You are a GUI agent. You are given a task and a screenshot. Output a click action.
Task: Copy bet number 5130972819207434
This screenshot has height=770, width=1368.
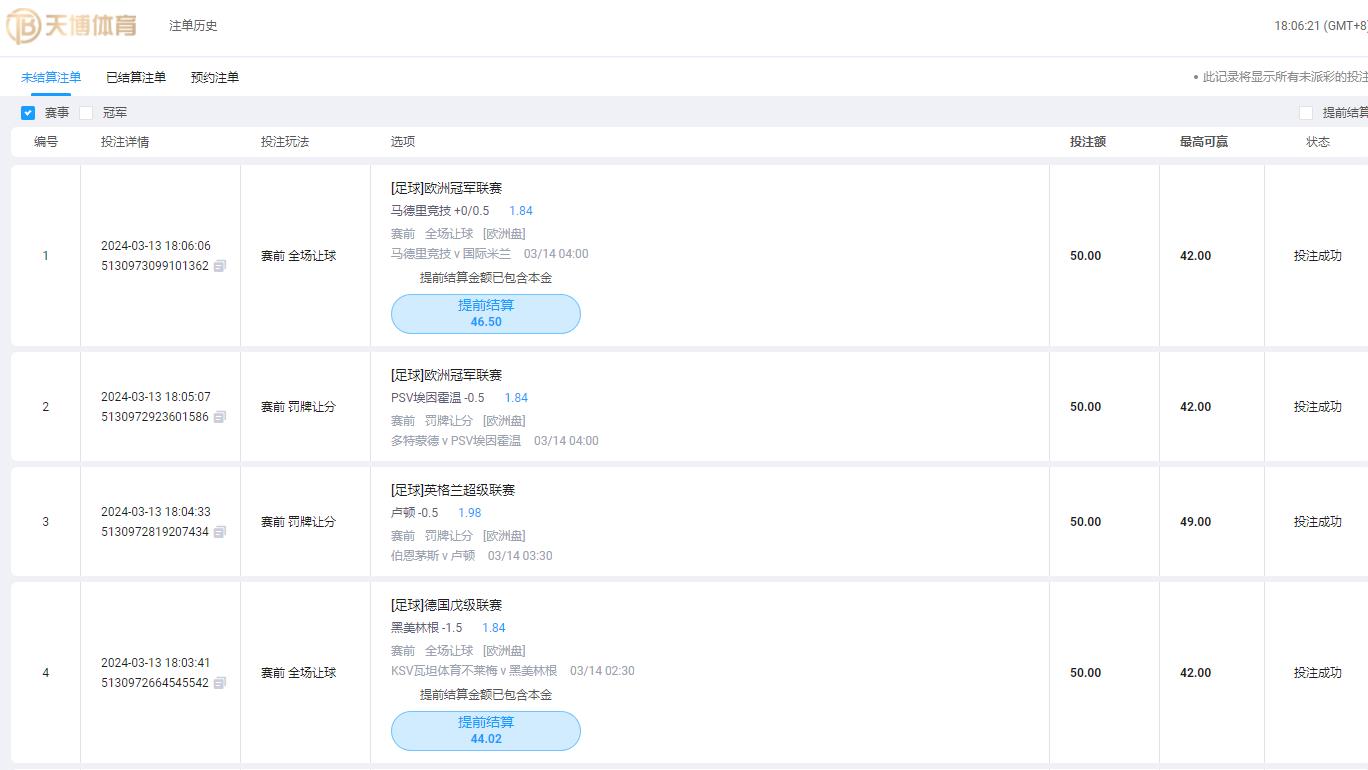click(x=220, y=532)
